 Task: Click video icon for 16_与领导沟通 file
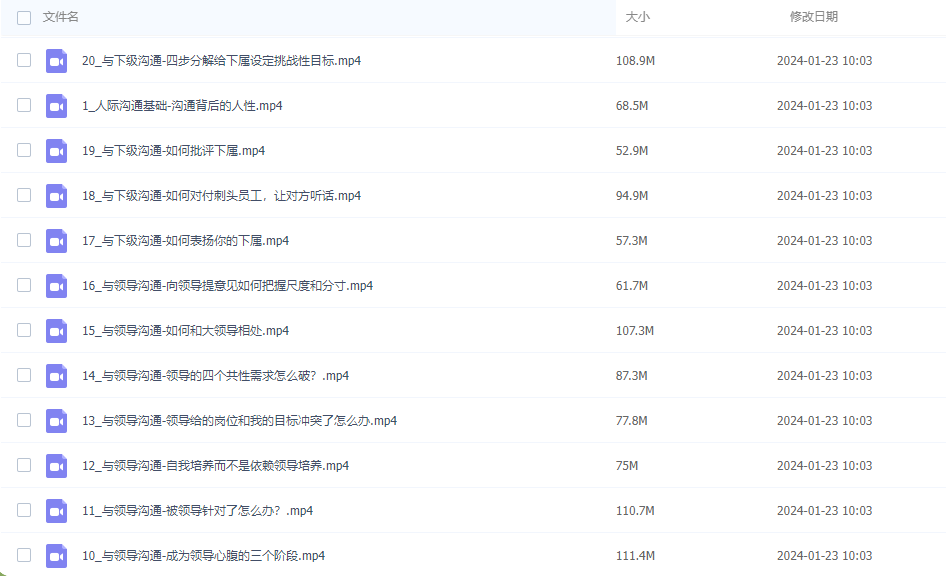(x=56, y=286)
